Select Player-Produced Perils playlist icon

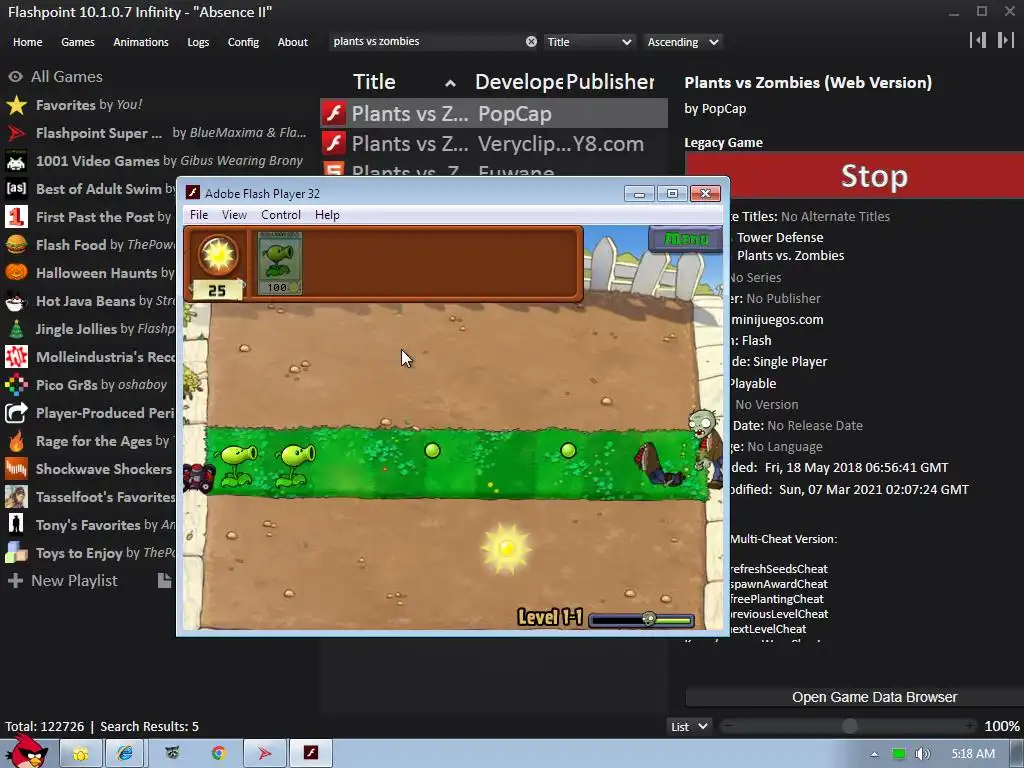16,413
